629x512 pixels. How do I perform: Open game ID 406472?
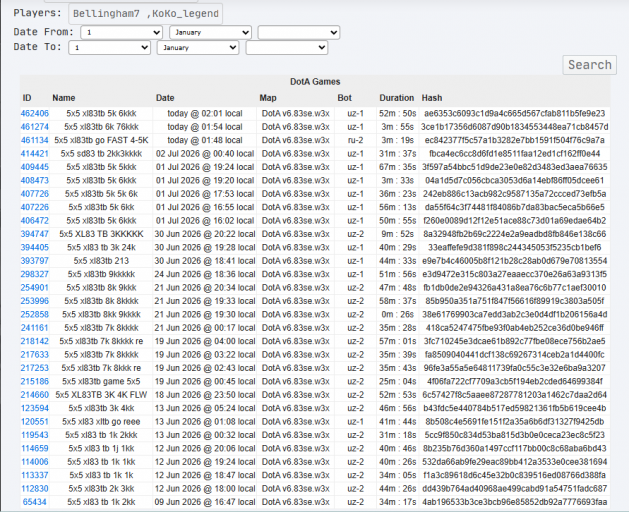click(34, 221)
